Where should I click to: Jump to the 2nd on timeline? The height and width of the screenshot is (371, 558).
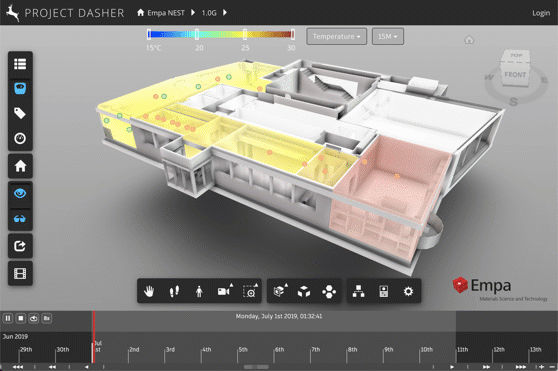click(x=134, y=350)
